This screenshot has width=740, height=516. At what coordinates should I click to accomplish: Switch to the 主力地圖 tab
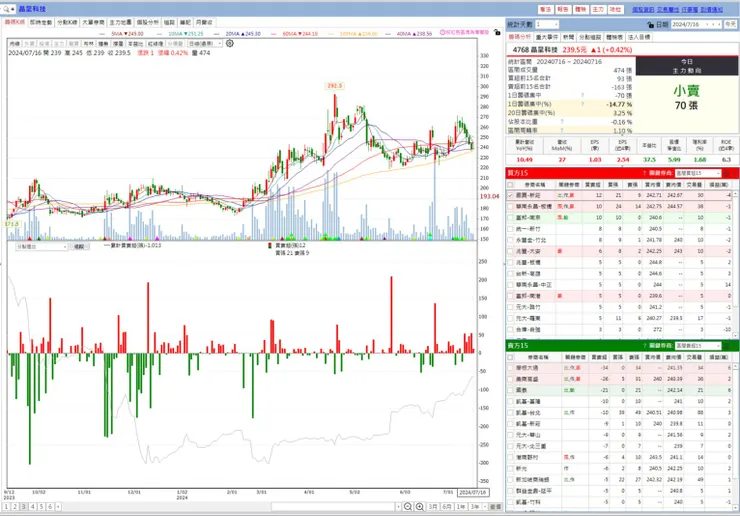[x=120, y=22]
